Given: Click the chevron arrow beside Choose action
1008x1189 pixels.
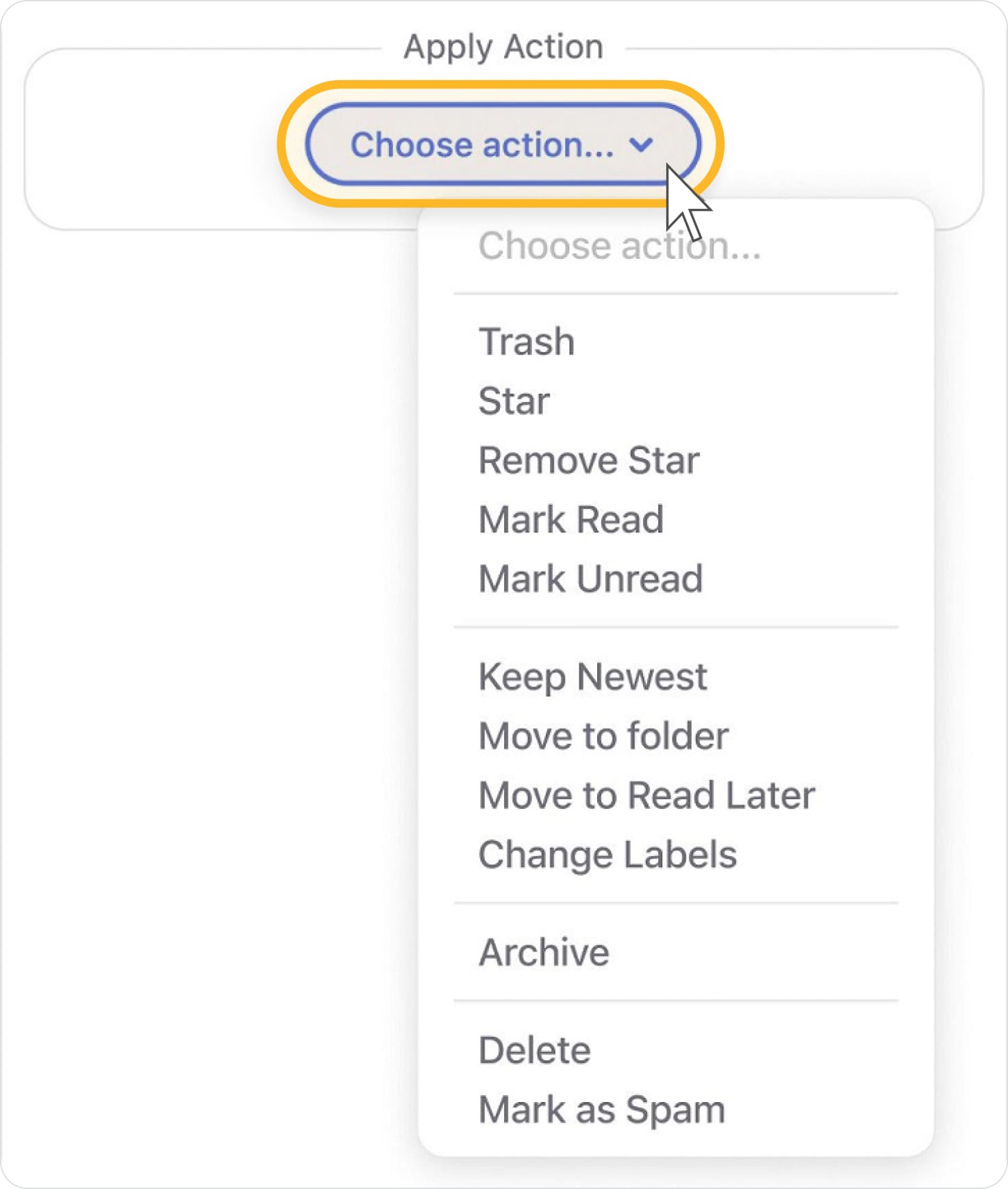Looking at the screenshot, I should coord(641,145).
